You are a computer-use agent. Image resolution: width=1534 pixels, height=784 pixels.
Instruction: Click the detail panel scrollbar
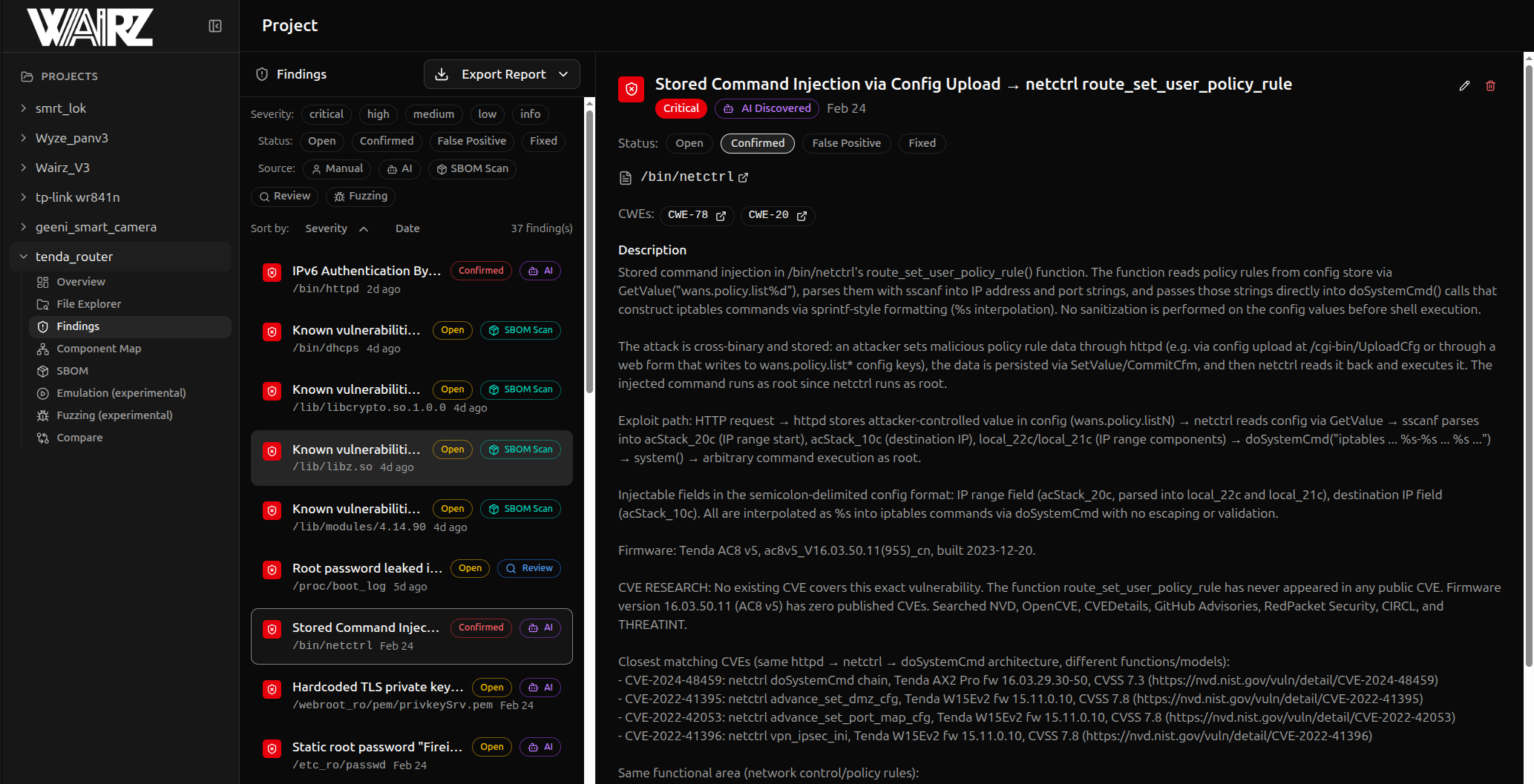(1529, 366)
